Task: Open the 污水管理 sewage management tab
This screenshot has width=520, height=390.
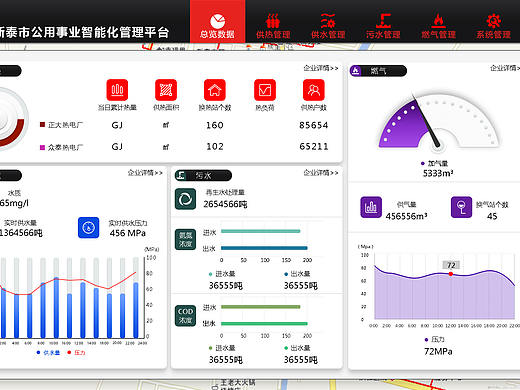Action: point(383,25)
